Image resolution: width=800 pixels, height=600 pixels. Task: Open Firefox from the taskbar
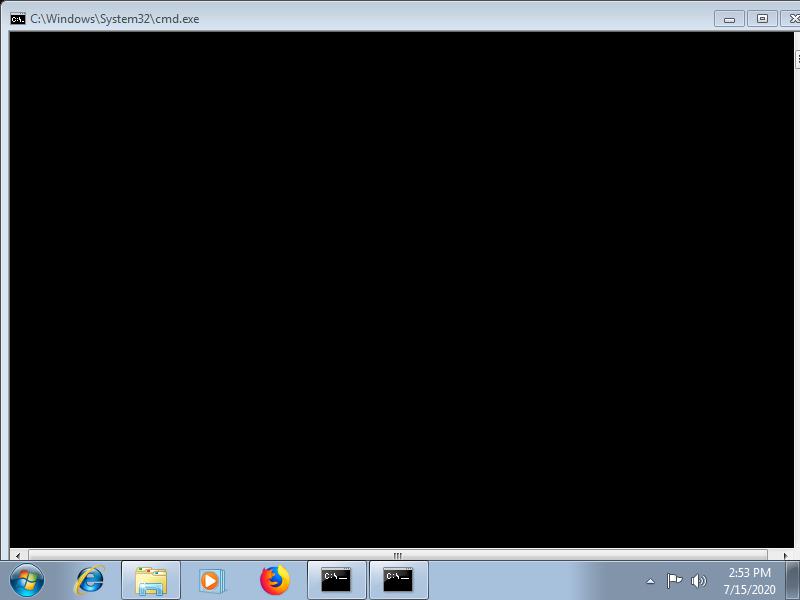click(274, 581)
